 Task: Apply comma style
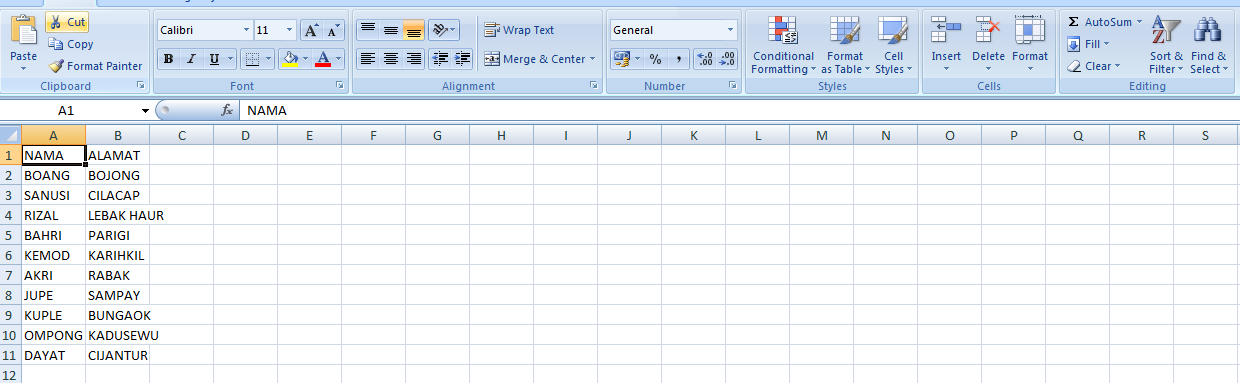pyautogui.click(x=678, y=59)
